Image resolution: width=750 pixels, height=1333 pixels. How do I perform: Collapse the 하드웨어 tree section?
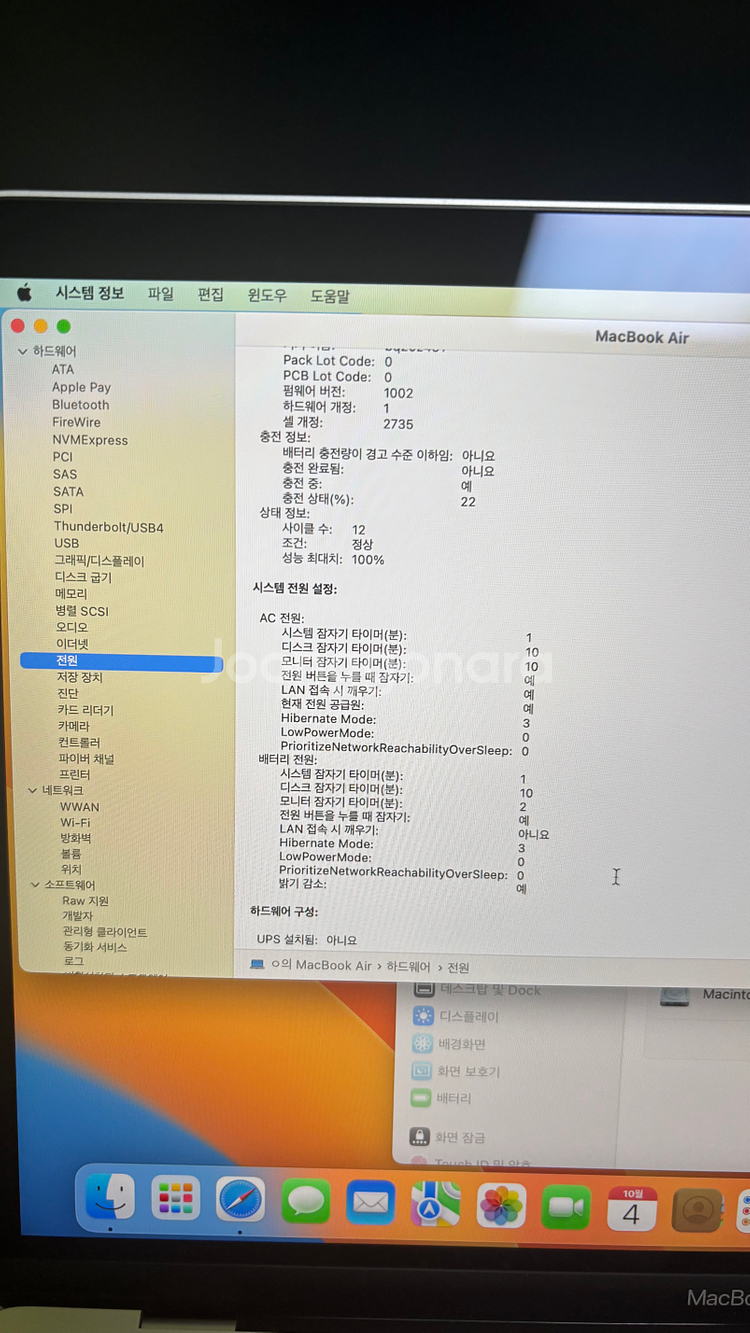pyautogui.click(x=23, y=352)
